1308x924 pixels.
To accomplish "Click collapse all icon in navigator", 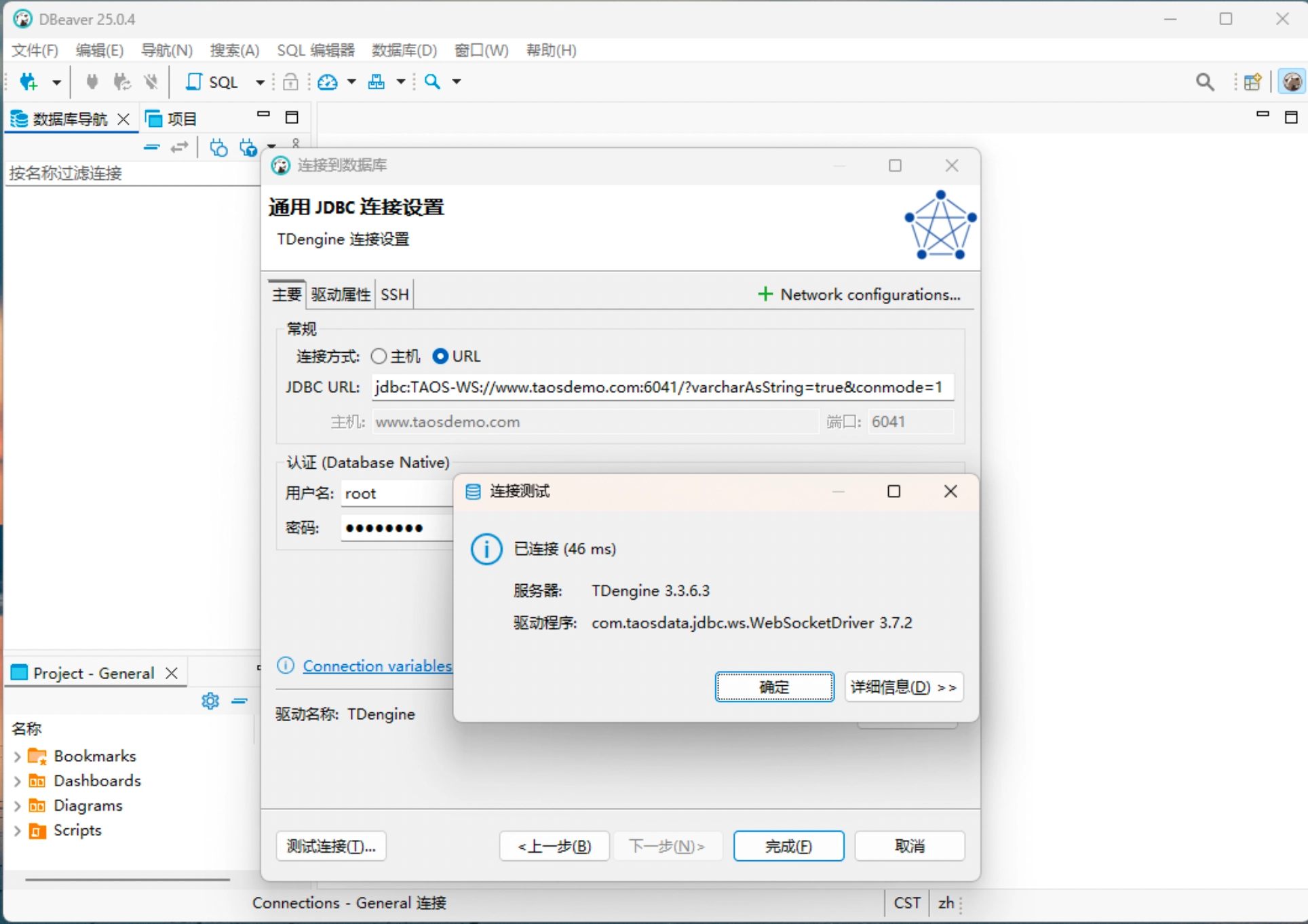I will (x=151, y=147).
